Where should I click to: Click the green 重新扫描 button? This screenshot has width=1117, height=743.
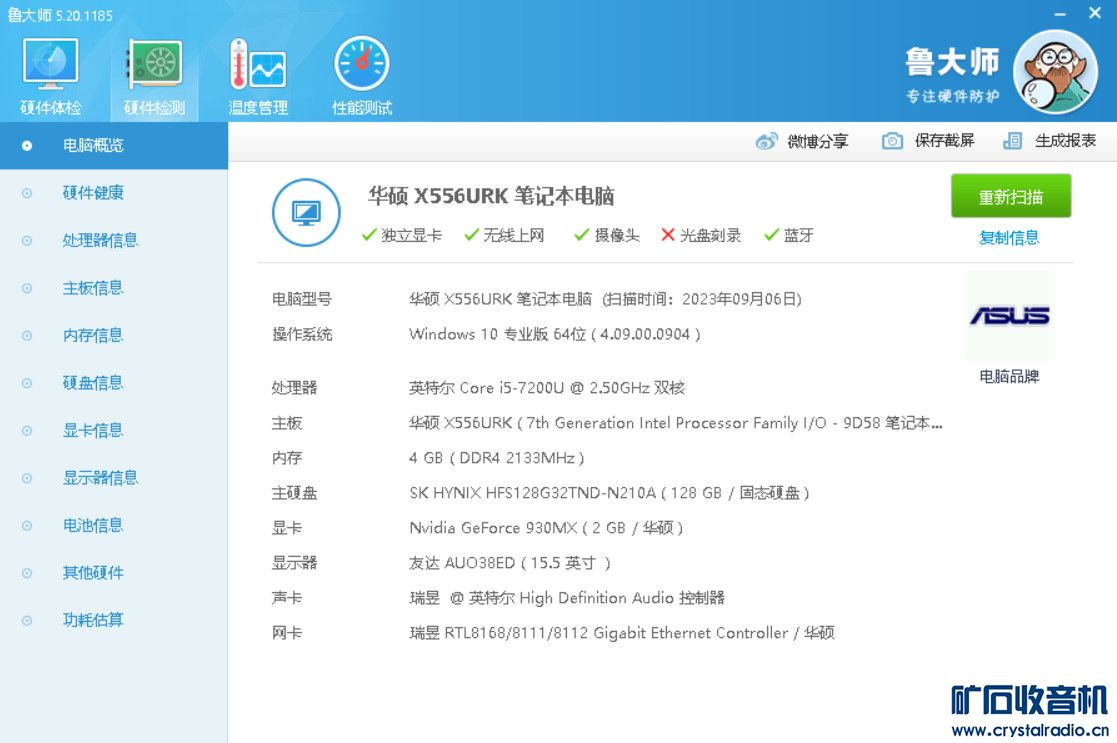[1010, 196]
